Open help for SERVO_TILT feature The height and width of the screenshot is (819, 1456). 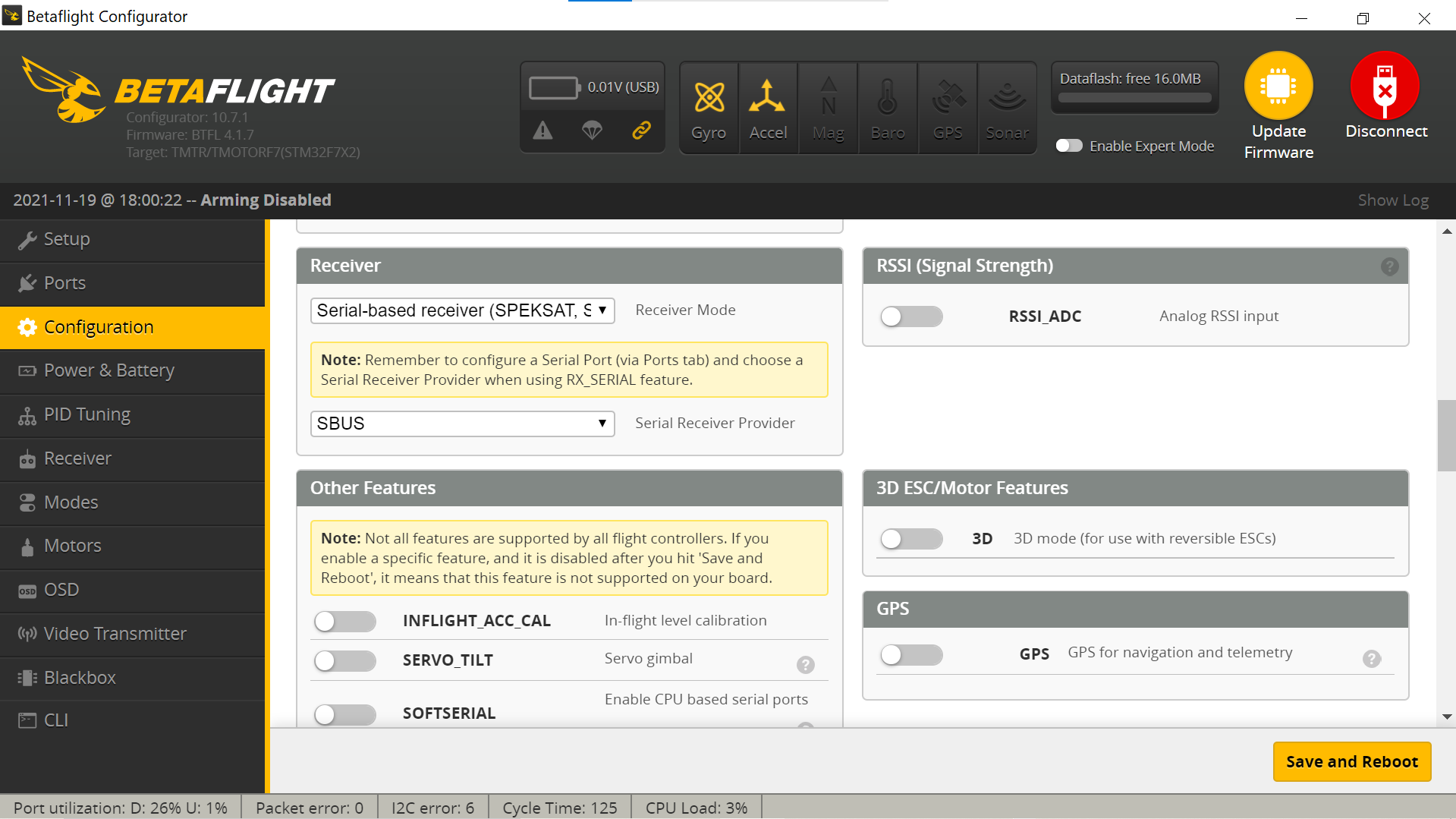point(806,665)
